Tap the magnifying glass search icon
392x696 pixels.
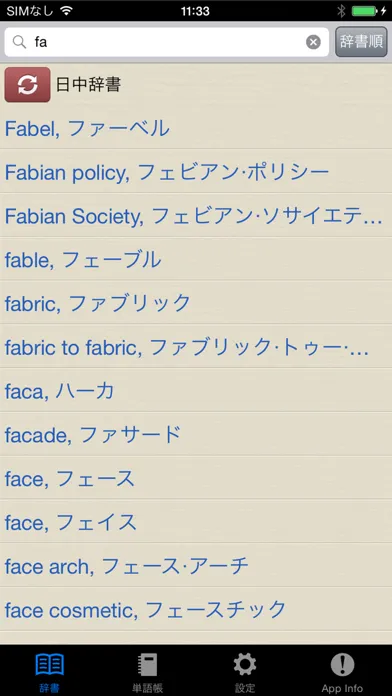click(20, 42)
